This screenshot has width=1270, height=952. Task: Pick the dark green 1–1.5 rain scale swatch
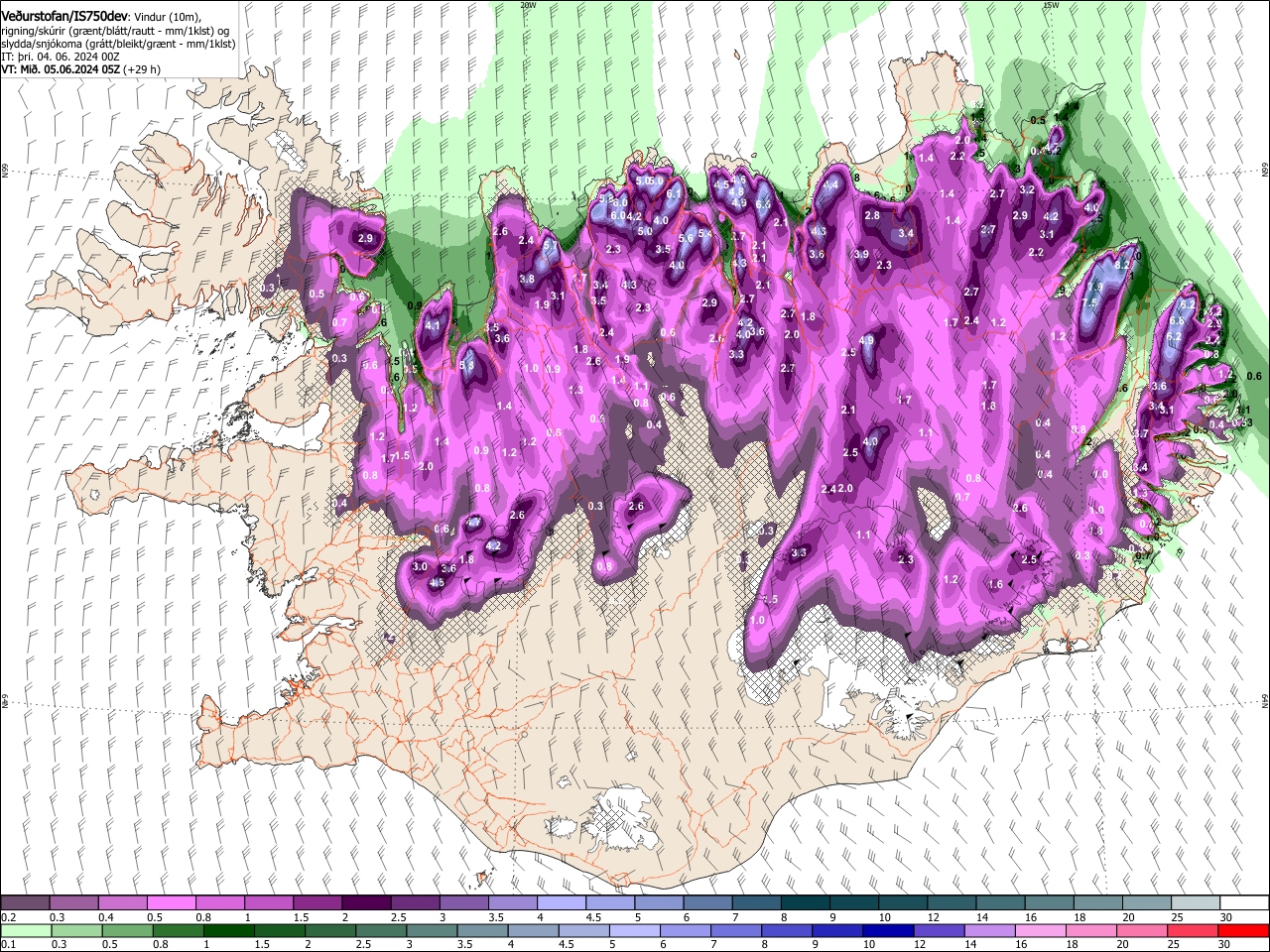click(228, 931)
